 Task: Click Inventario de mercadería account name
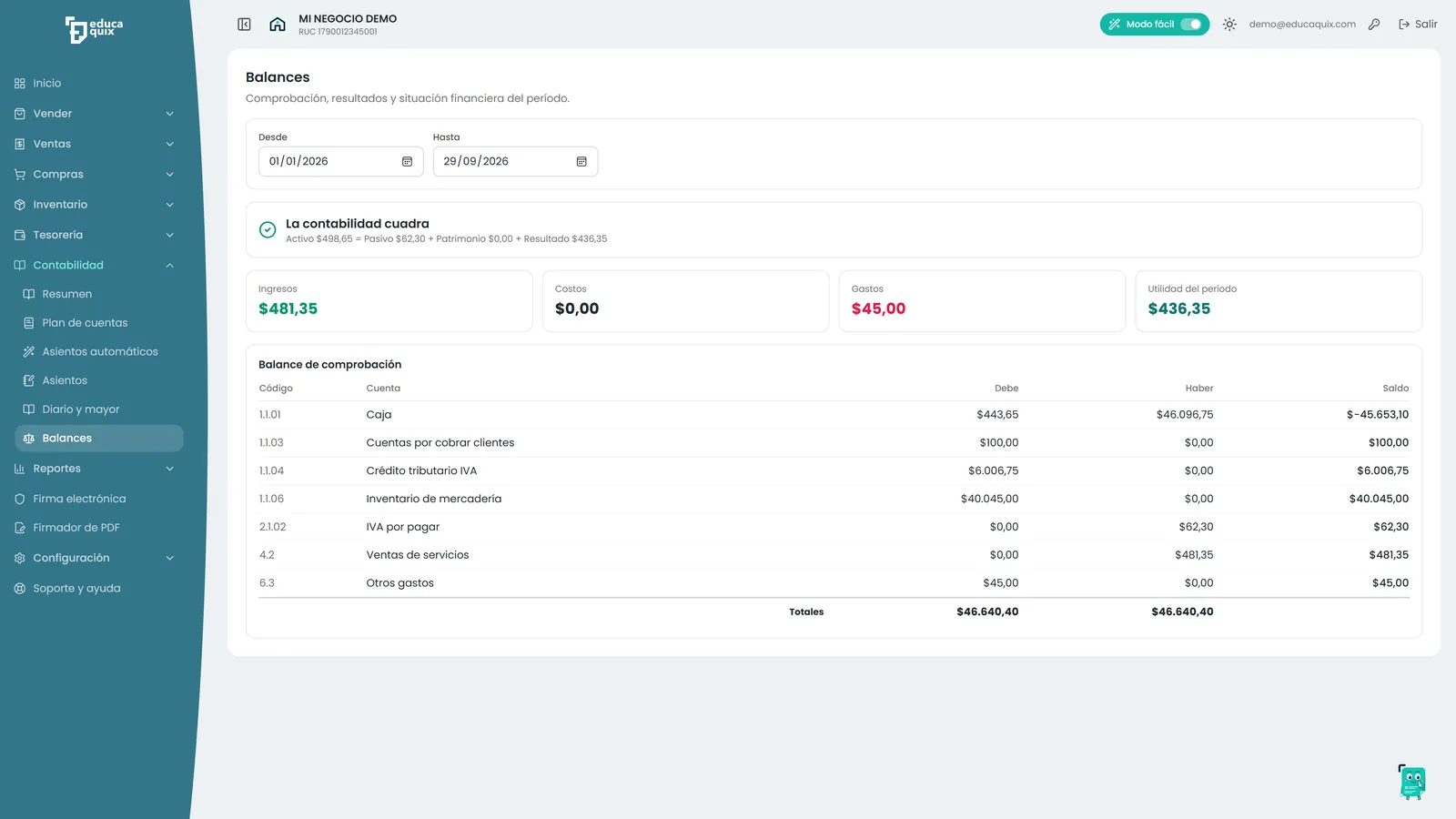tap(433, 499)
